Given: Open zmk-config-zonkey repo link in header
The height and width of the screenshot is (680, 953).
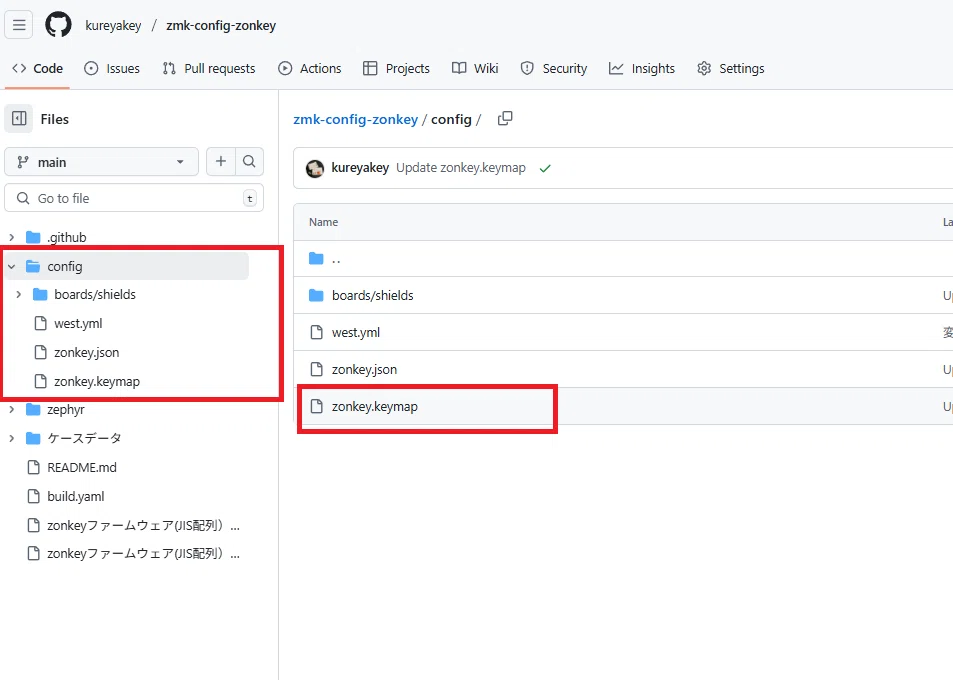Looking at the screenshot, I should coord(221,26).
